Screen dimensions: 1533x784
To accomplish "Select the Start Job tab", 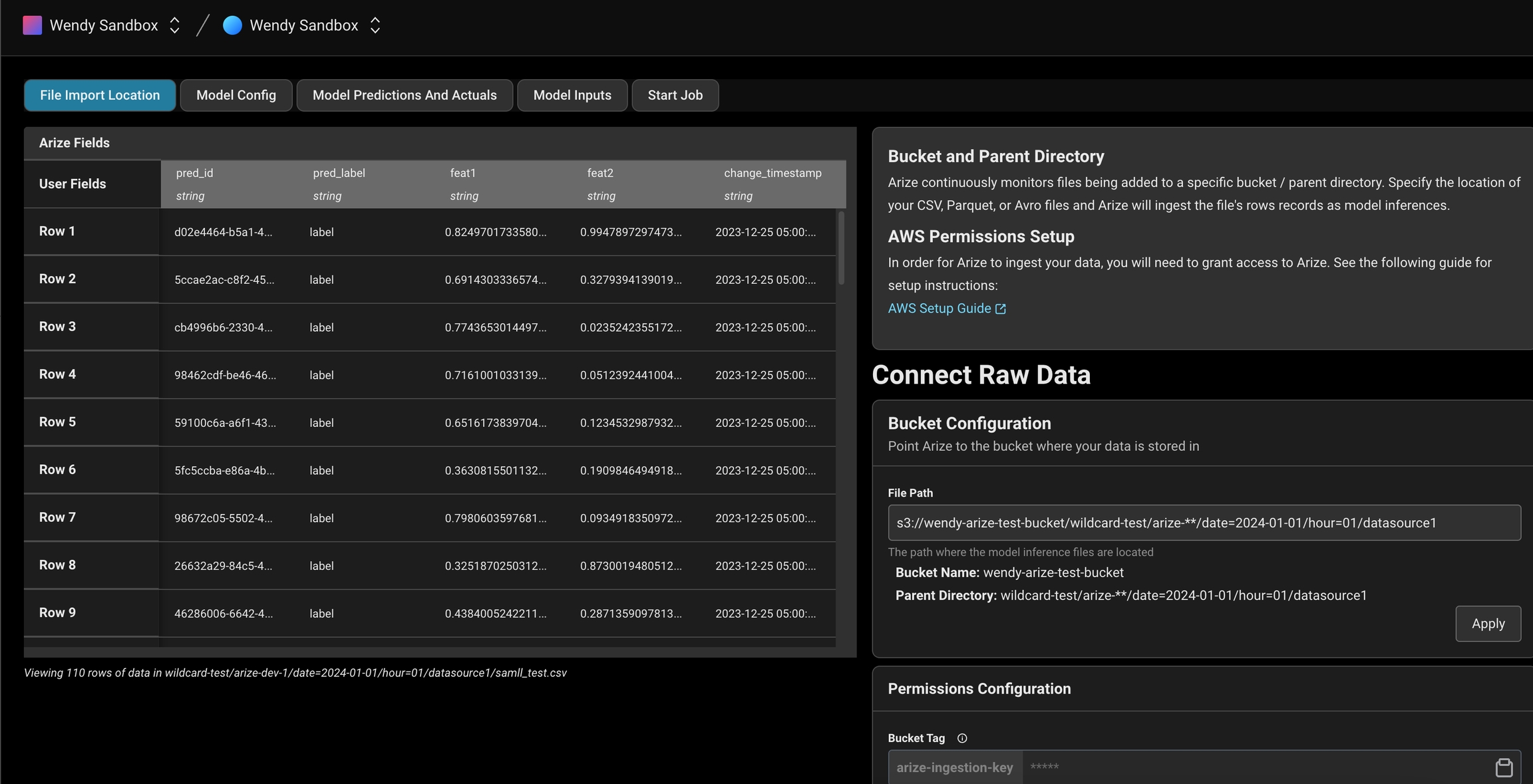I will tap(675, 95).
